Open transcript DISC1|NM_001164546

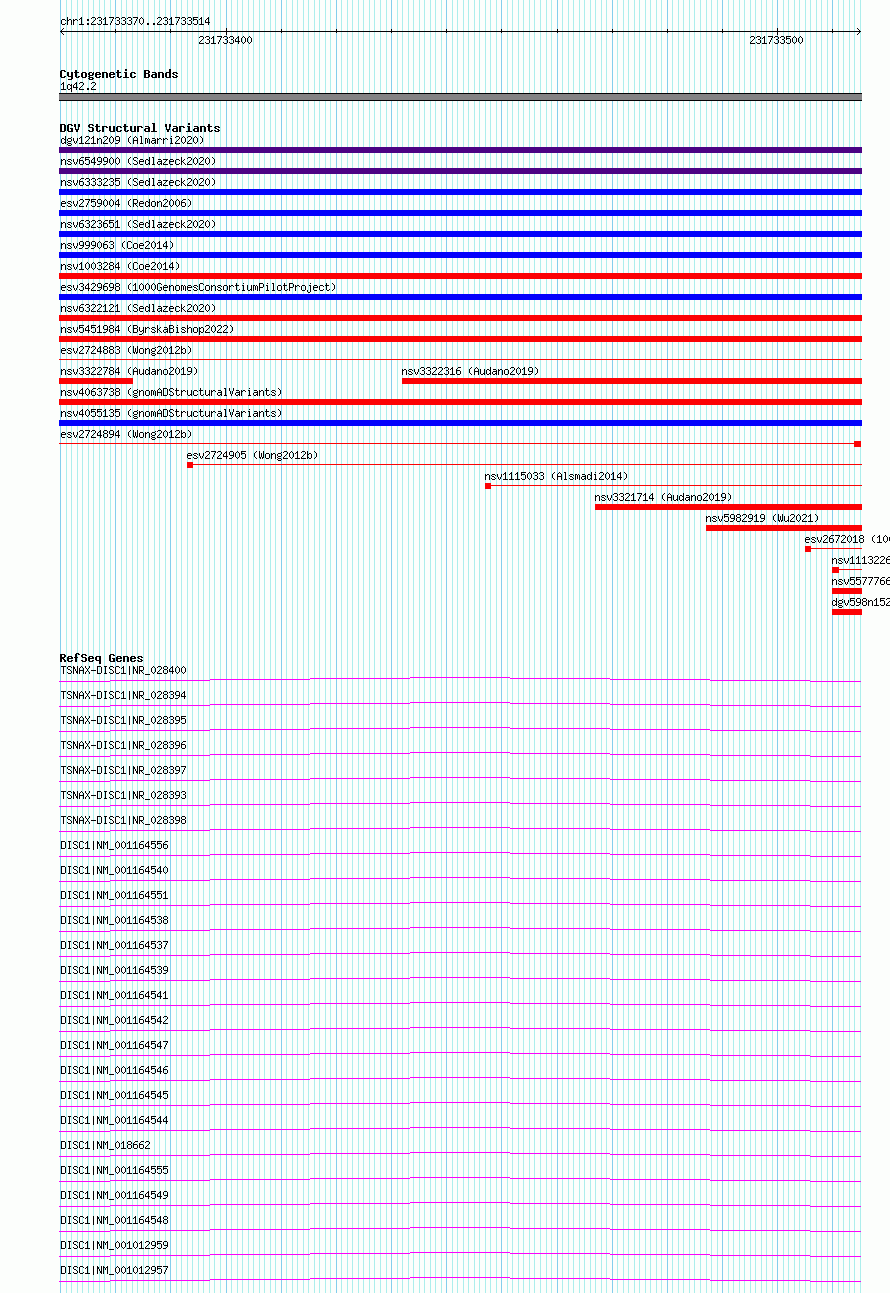coord(114,1070)
